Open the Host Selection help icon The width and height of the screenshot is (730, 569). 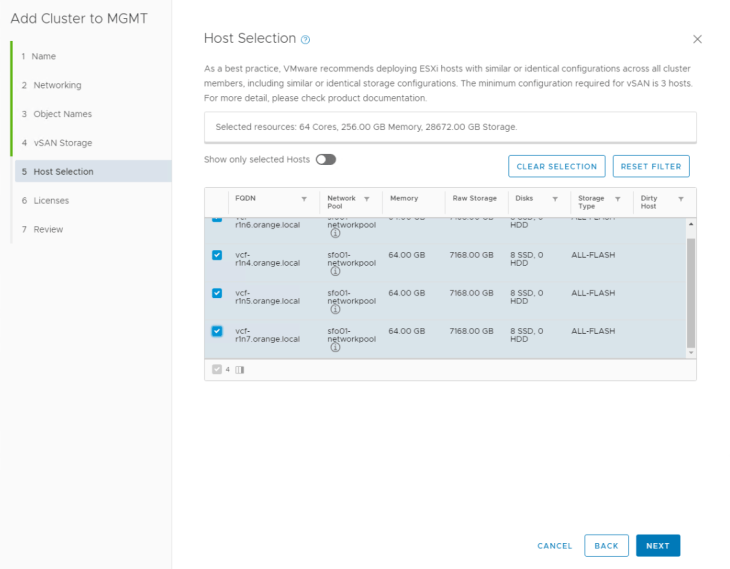click(x=305, y=40)
